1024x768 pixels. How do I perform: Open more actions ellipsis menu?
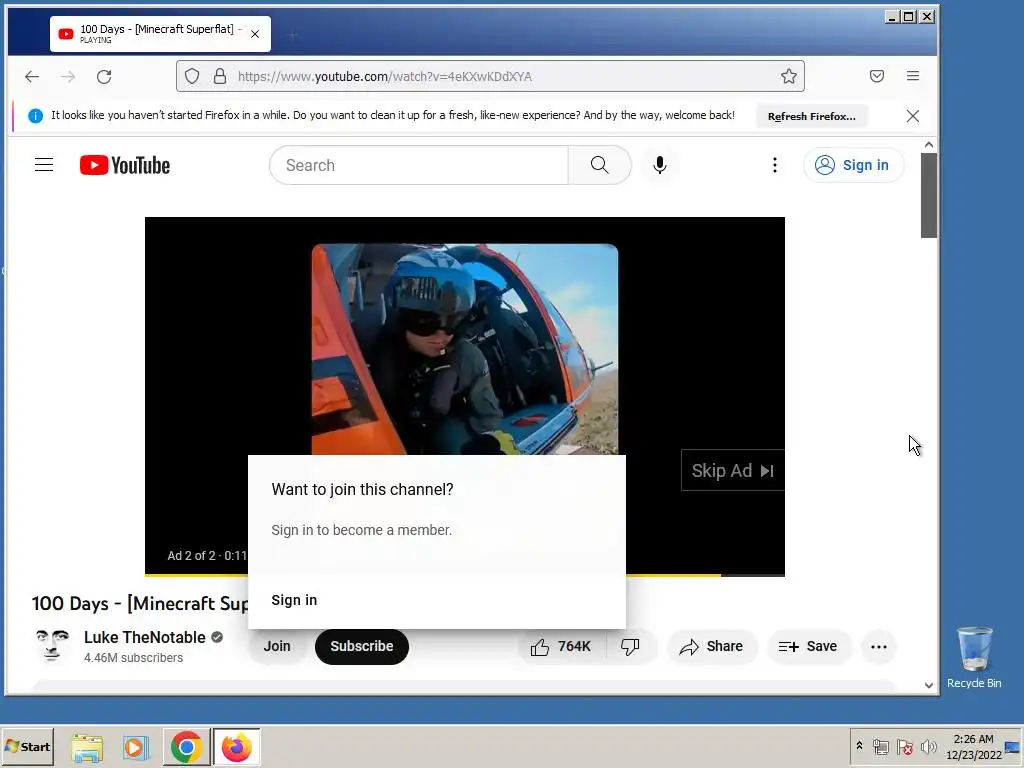pos(879,647)
